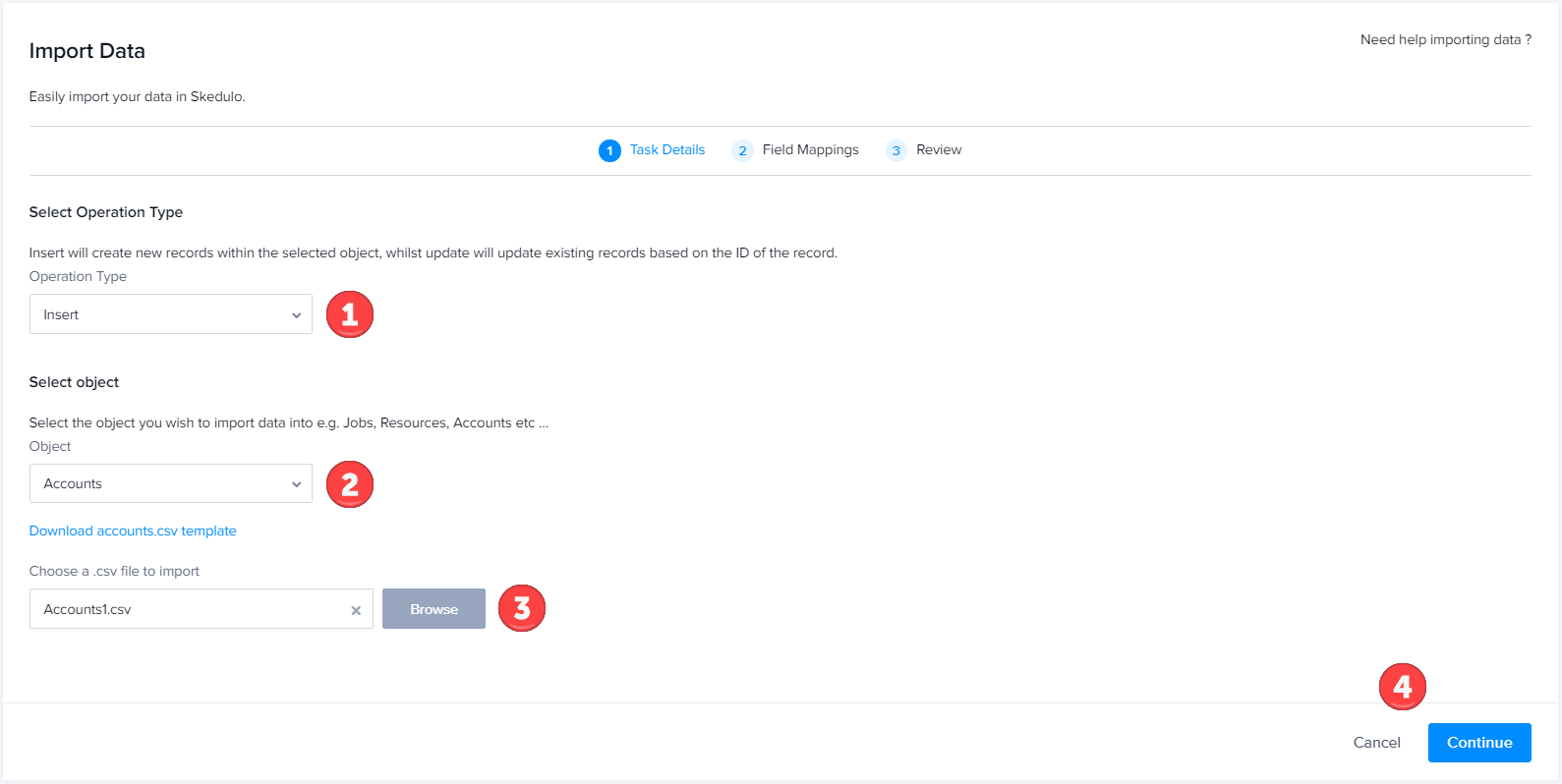Go to the Field Mappings step
The height and width of the screenshot is (784, 1562).
[x=795, y=150]
